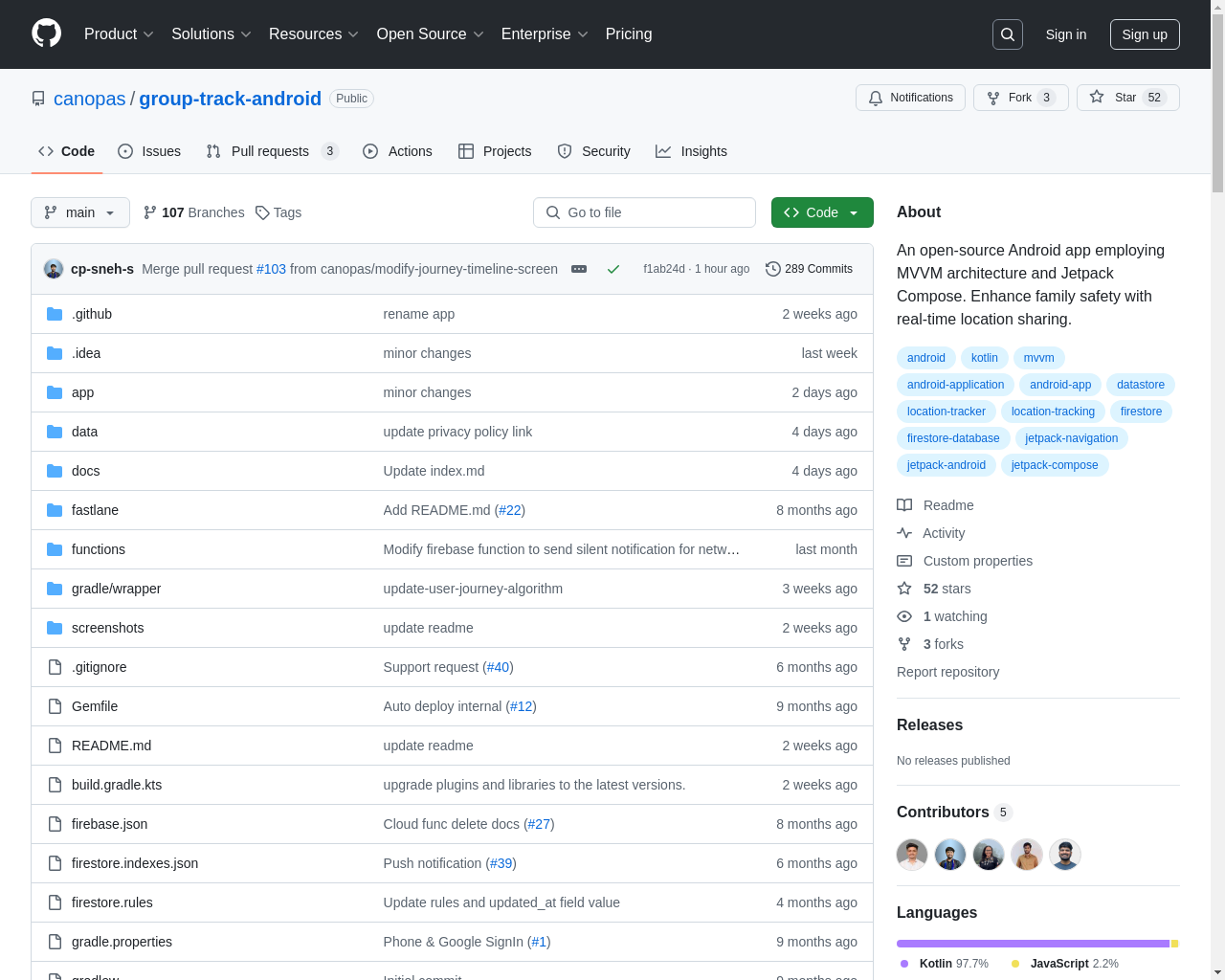Open the Gemfile file icon

55,706
